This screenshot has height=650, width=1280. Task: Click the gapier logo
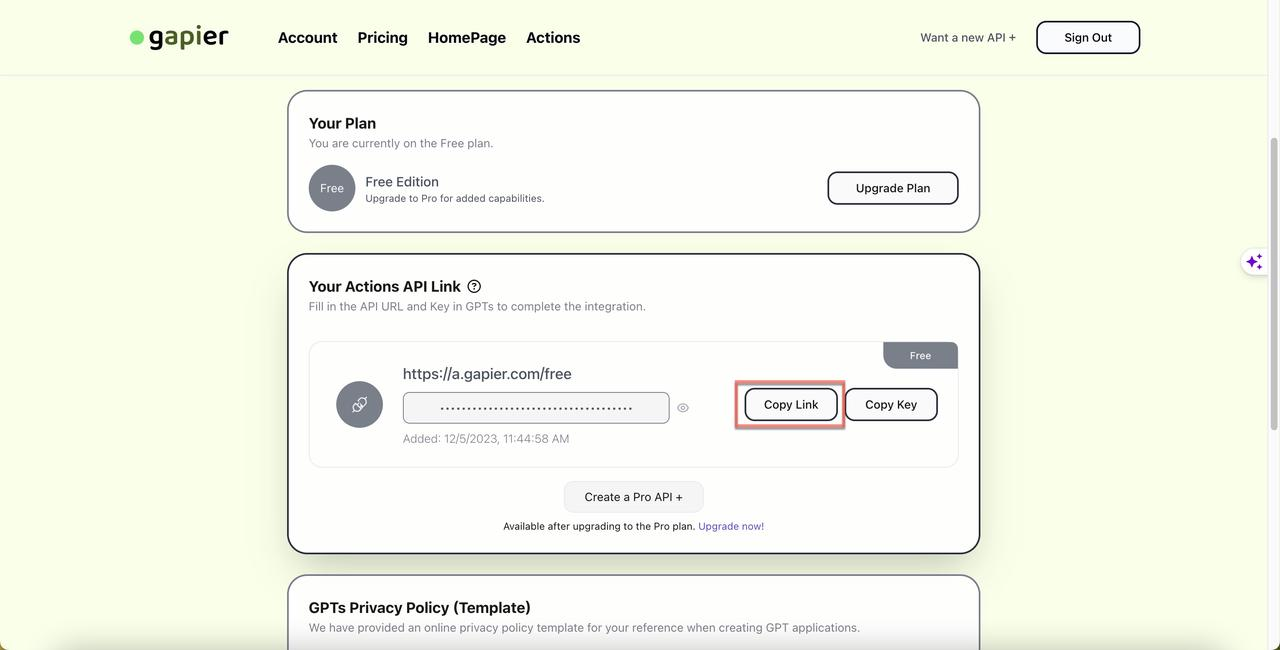point(179,38)
